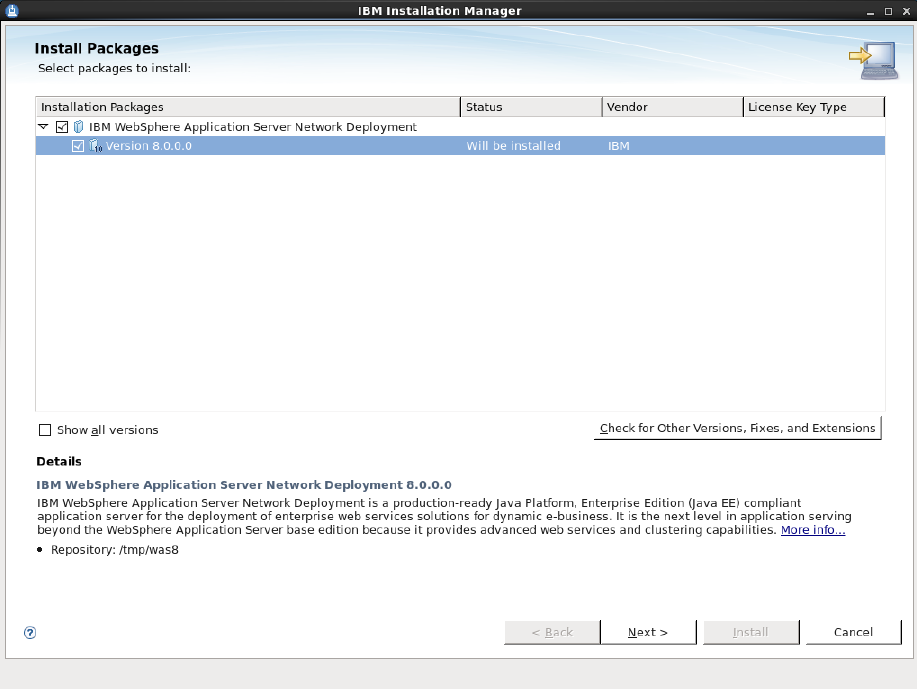
Task: Click the disabled Install button
Action: pos(751,632)
